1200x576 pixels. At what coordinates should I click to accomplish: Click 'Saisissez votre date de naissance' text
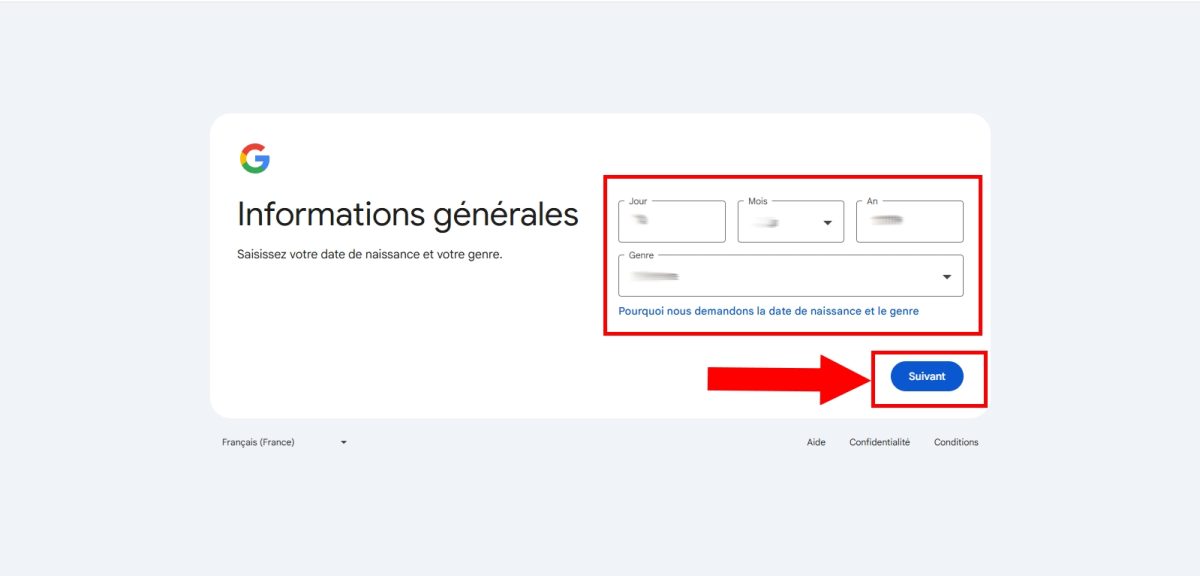[x=369, y=254]
